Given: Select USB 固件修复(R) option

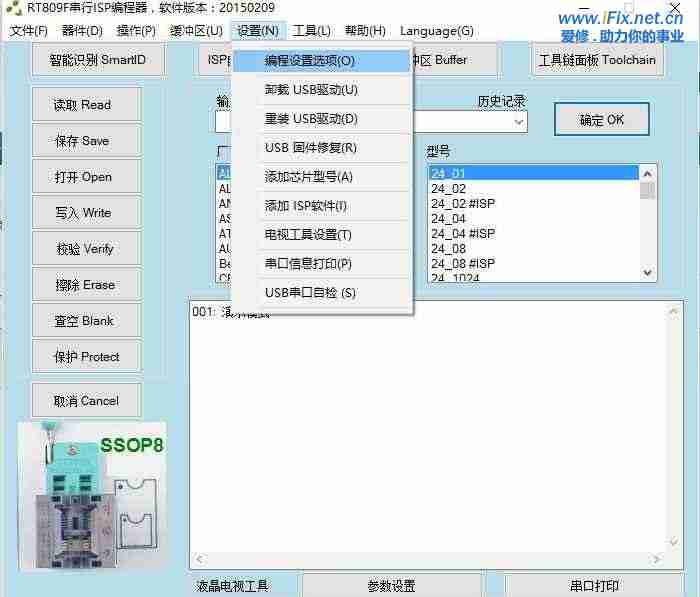Looking at the screenshot, I should [x=321, y=148].
